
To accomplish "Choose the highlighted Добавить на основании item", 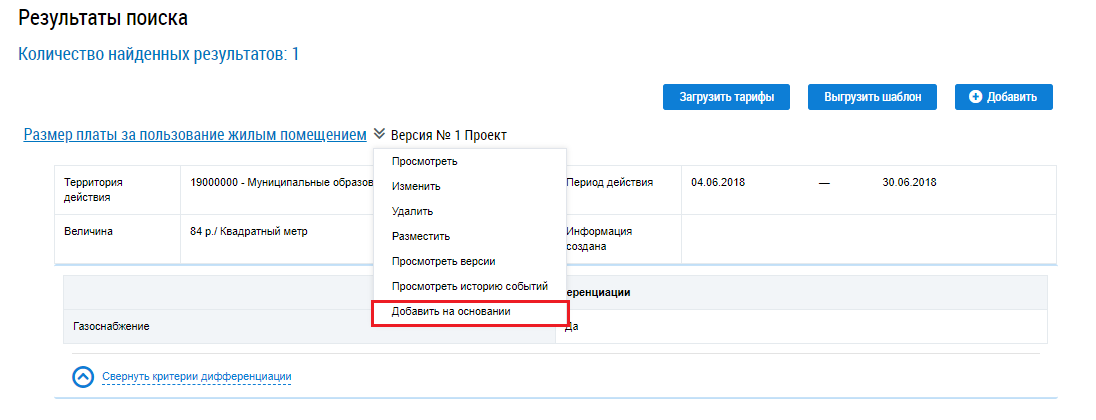I will click(x=451, y=311).
